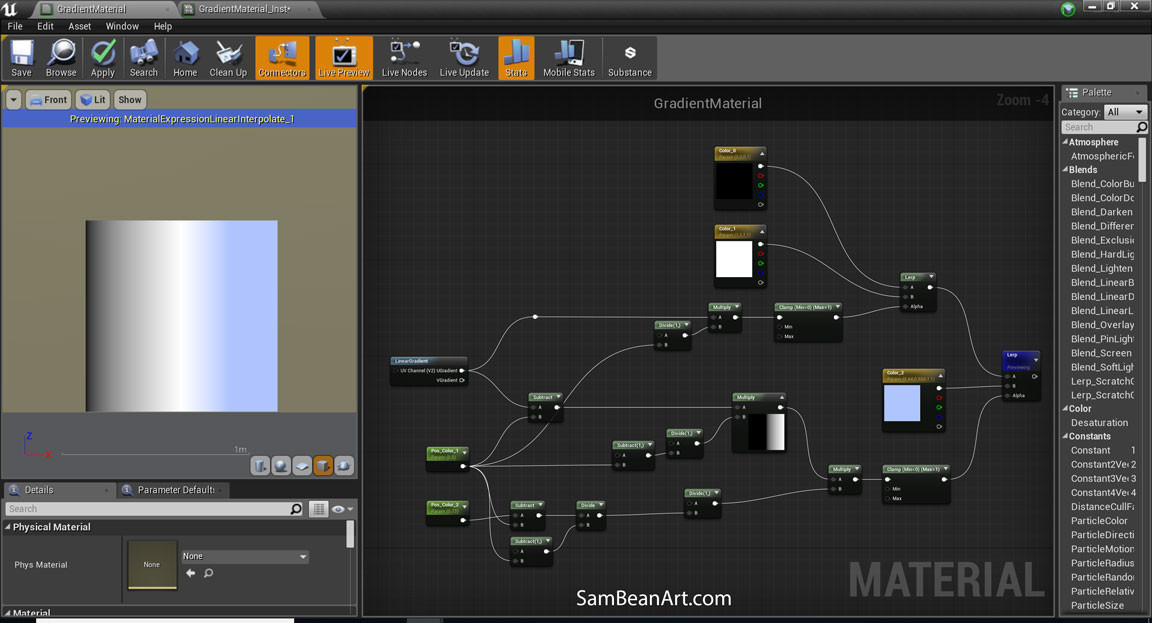
Task: Click the reroute node on the top wire
Action: 535,317
